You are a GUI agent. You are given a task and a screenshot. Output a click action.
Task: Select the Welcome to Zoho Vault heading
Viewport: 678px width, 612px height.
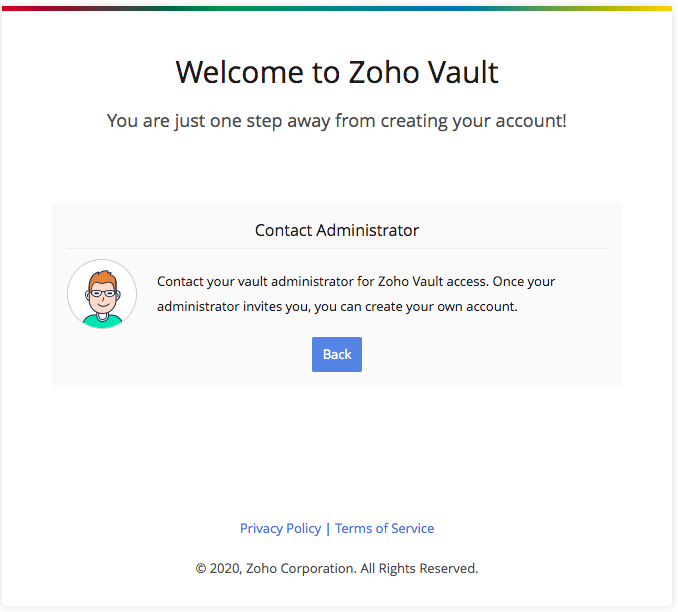337,72
